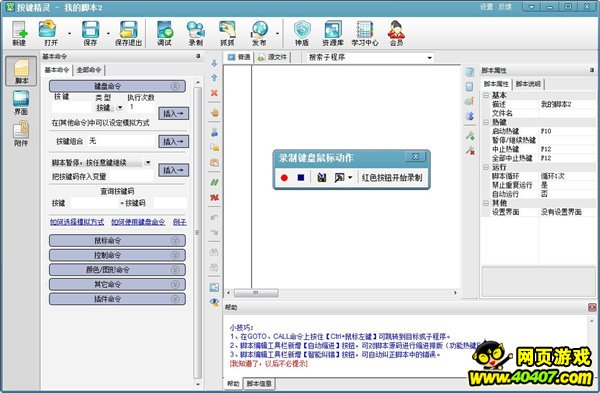Click 设置 in the title bar
The width and height of the screenshot is (600, 393).
[486, 7]
